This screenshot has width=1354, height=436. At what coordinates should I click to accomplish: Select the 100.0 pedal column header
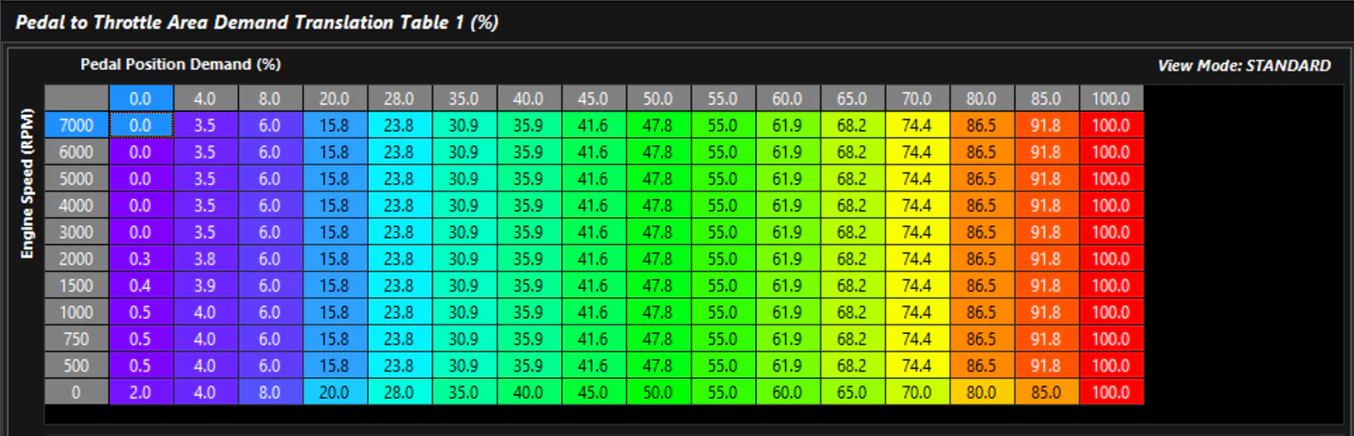(1111, 99)
